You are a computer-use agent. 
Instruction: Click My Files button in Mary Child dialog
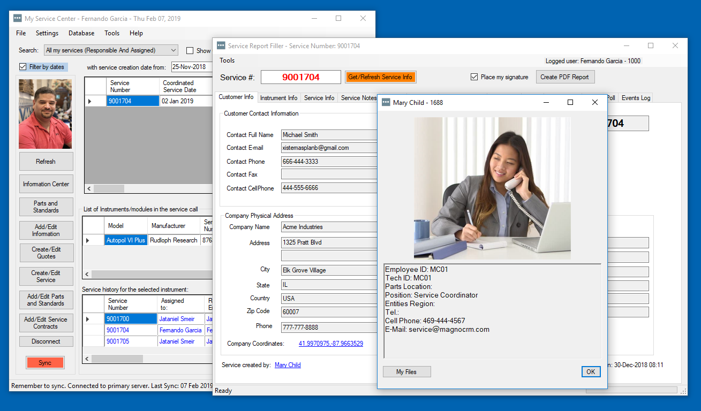[406, 372]
